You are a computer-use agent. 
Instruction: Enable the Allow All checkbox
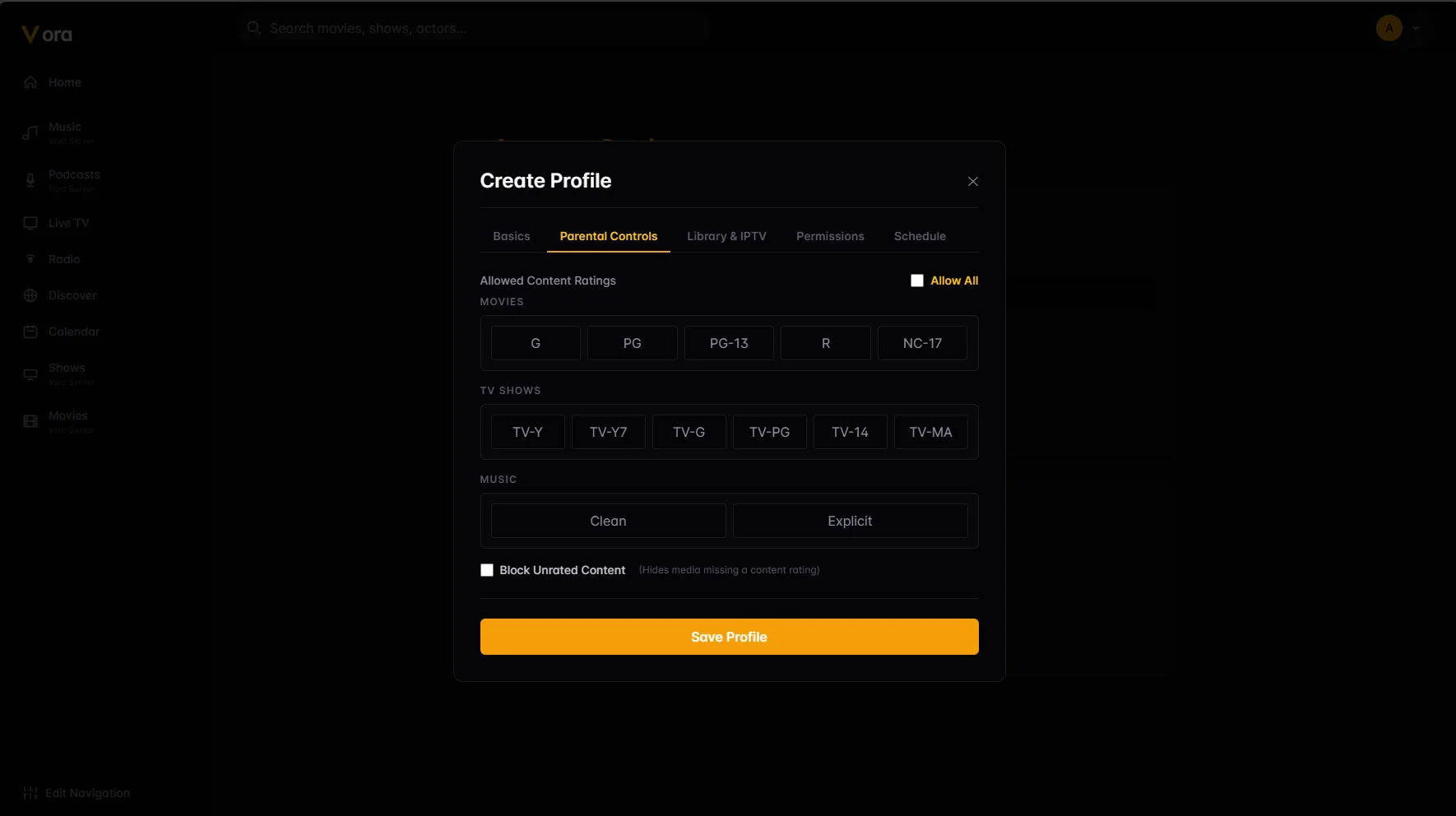917,280
